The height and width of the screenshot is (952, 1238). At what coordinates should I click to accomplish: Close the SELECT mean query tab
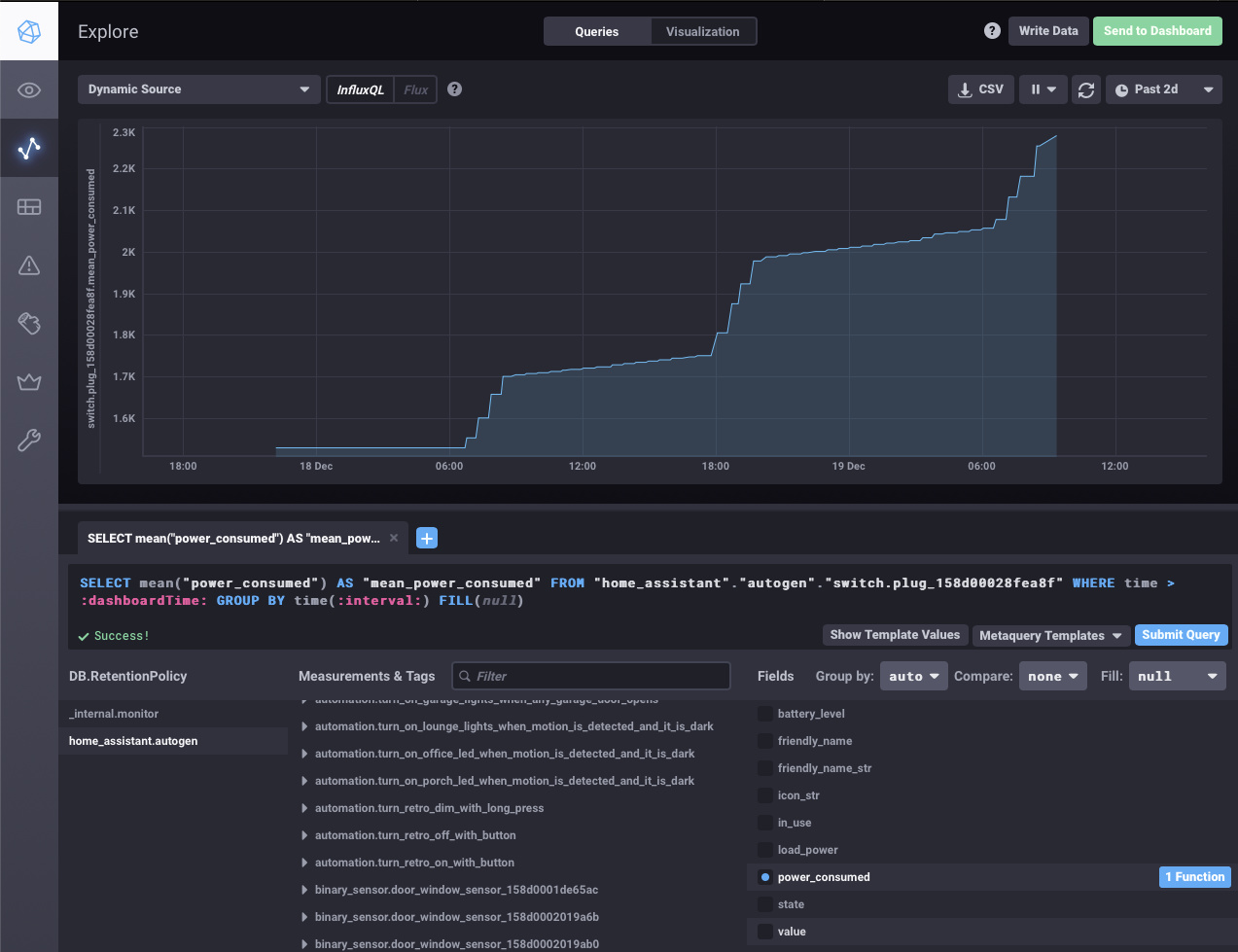tap(394, 538)
